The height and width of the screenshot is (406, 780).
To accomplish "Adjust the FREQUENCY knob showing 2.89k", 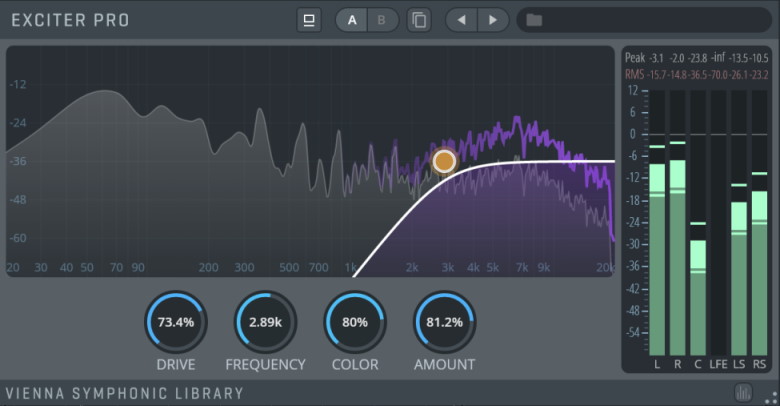I will (265, 322).
